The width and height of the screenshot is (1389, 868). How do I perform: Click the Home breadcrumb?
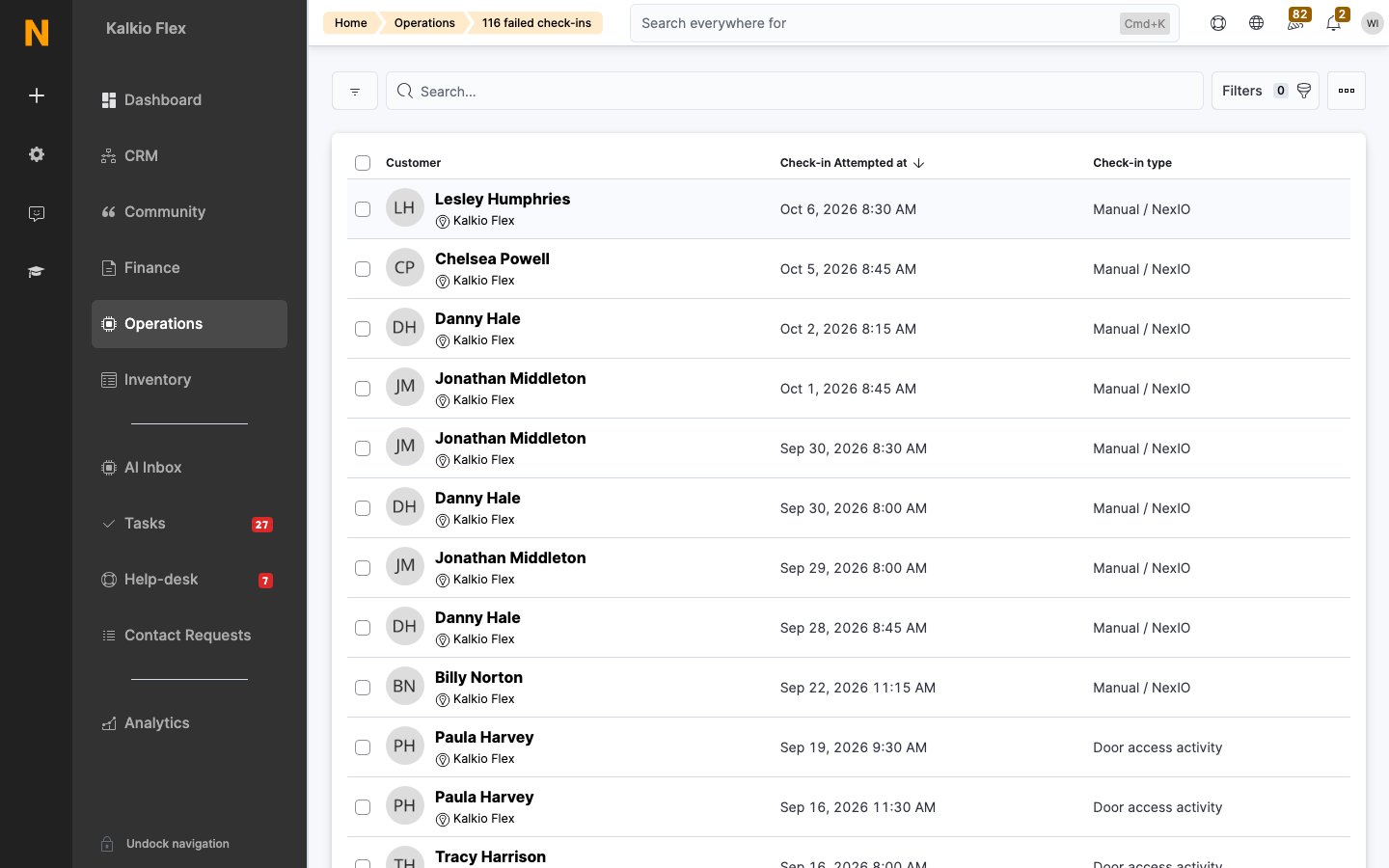coord(351,23)
